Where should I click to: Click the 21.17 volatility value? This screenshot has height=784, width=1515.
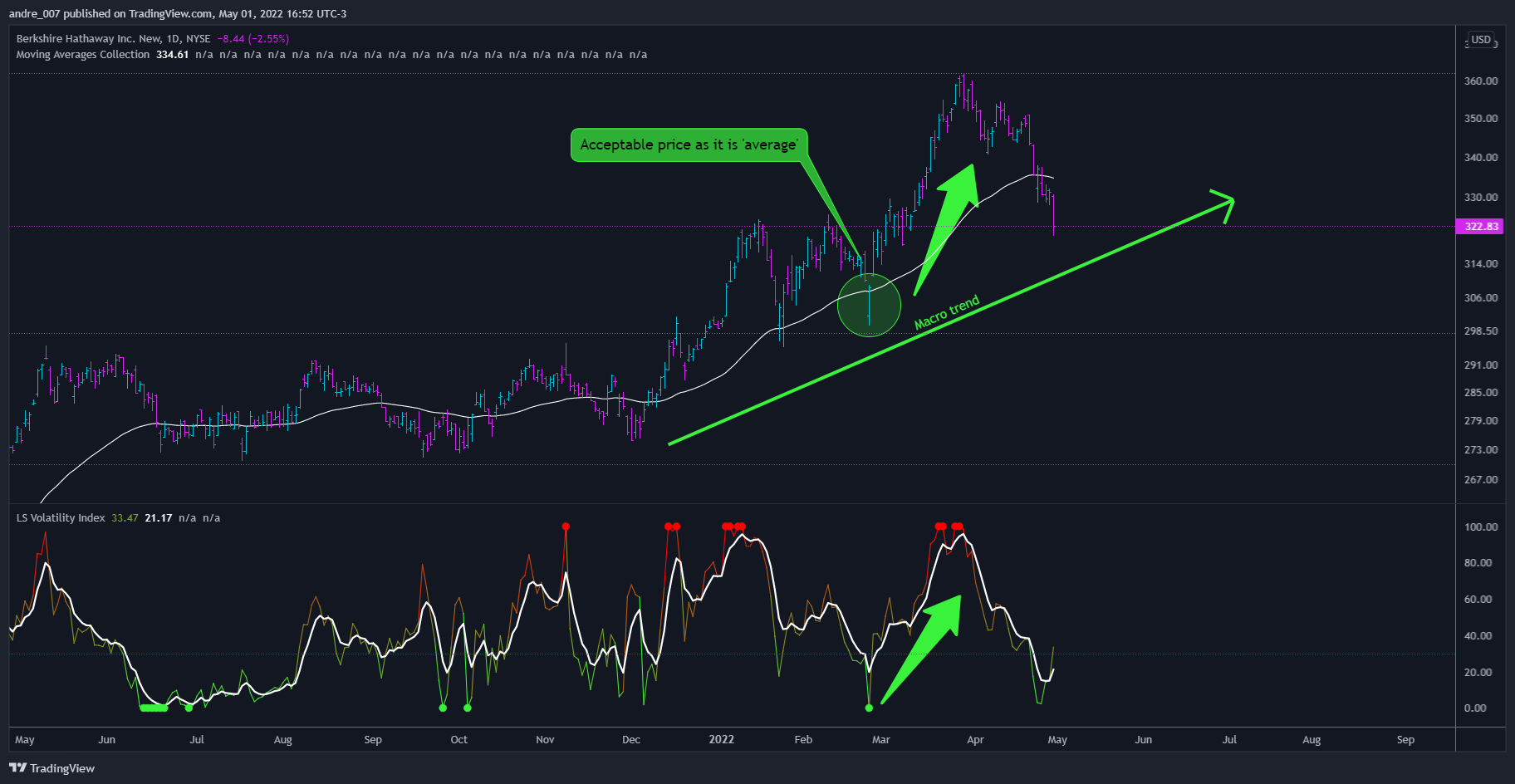[x=159, y=518]
